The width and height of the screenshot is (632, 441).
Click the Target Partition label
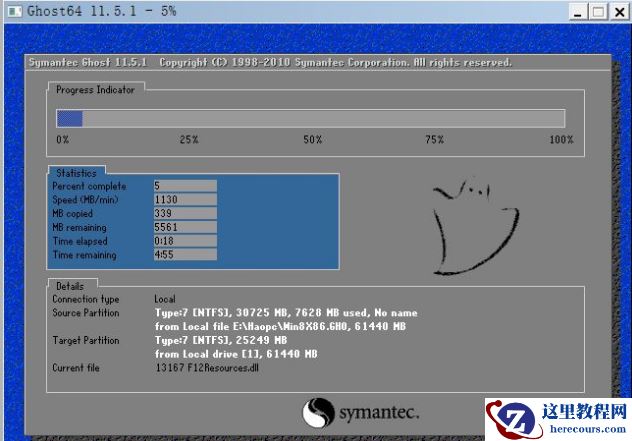[86, 341]
